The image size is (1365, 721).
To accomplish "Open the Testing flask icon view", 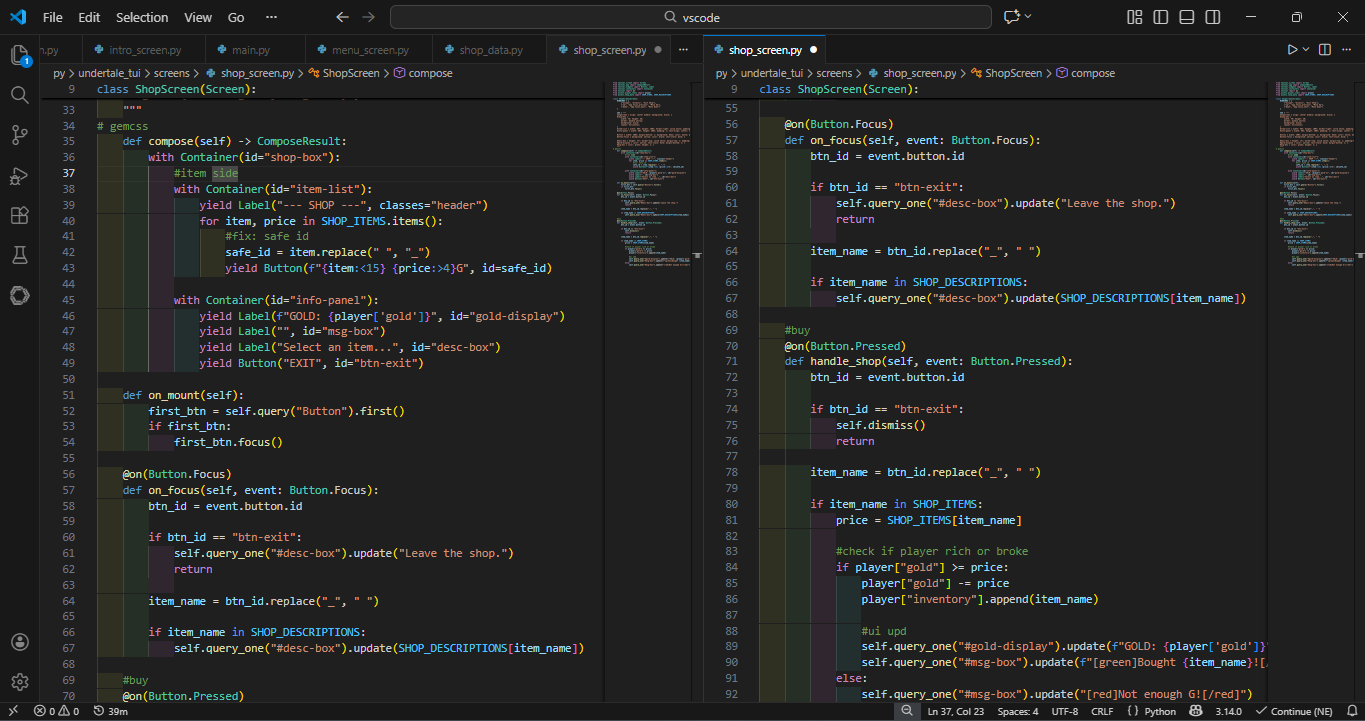I will 20,256.
